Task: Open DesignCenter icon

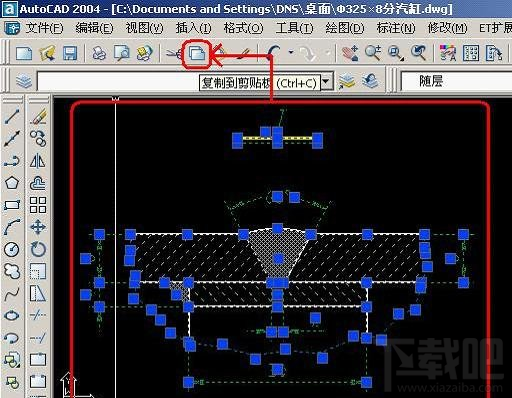Action: [x=471, y=53]
